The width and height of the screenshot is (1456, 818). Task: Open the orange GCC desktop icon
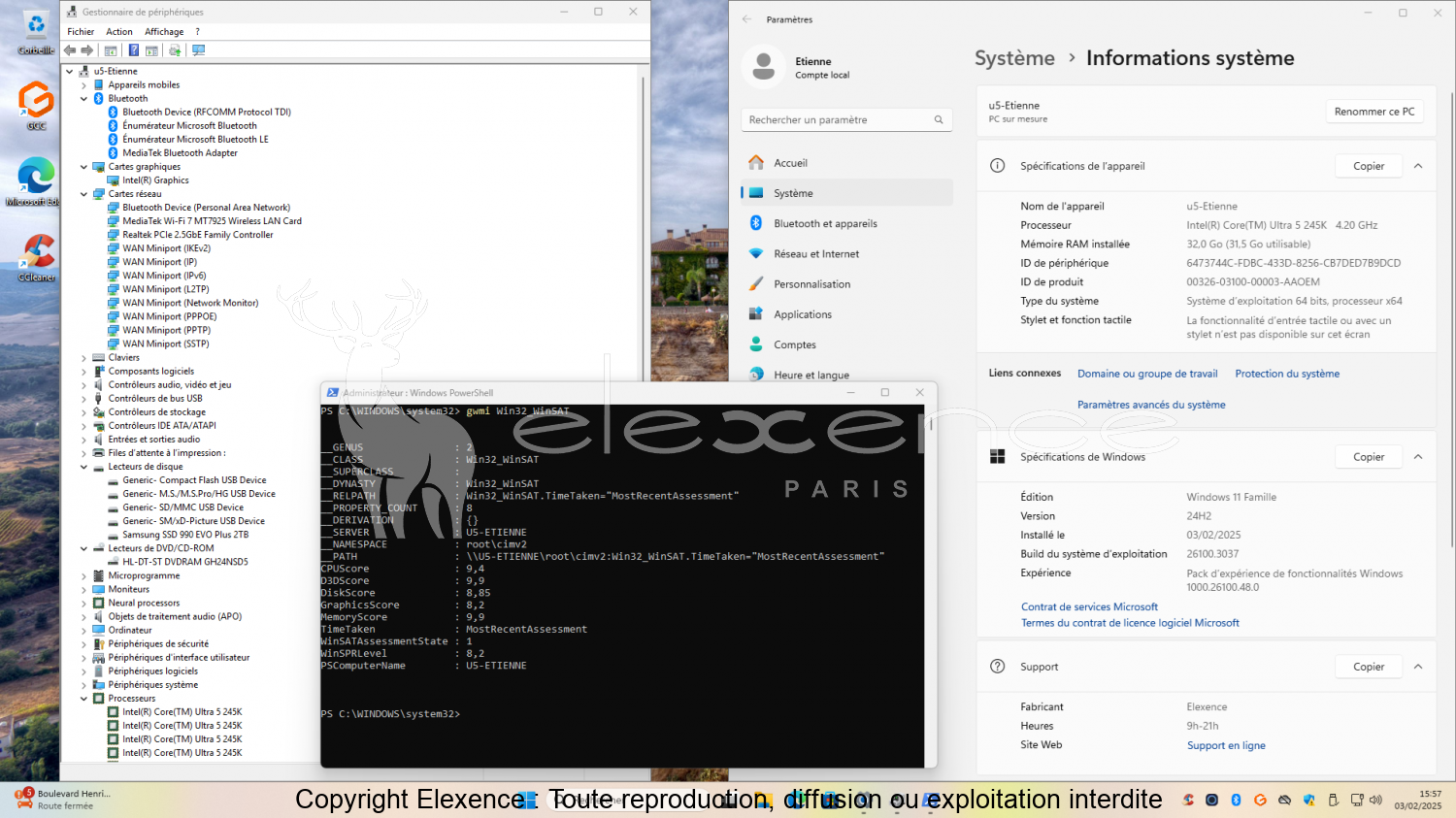coord(36,105)
